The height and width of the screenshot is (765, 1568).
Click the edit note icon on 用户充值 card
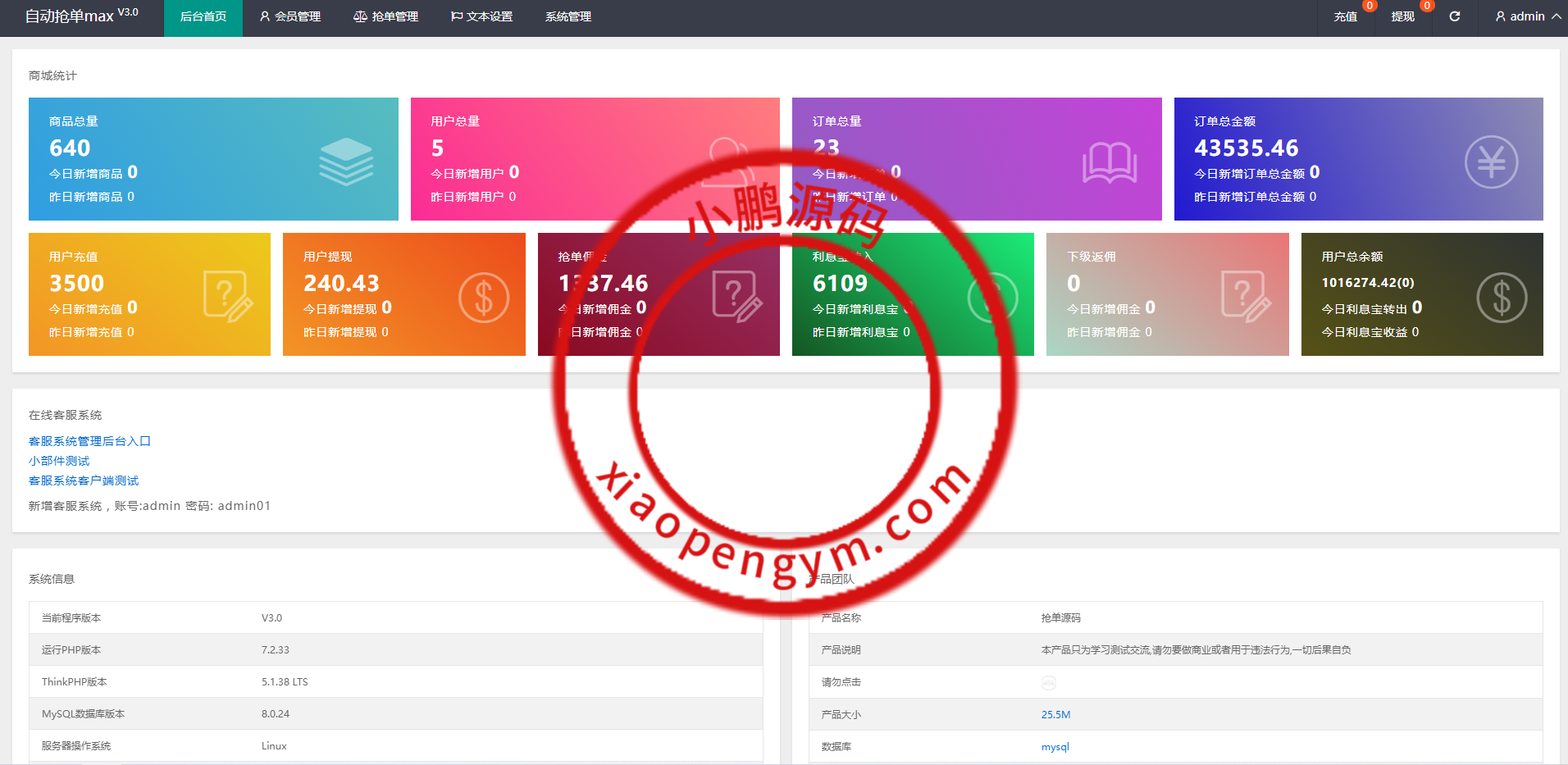click(227, 296)
